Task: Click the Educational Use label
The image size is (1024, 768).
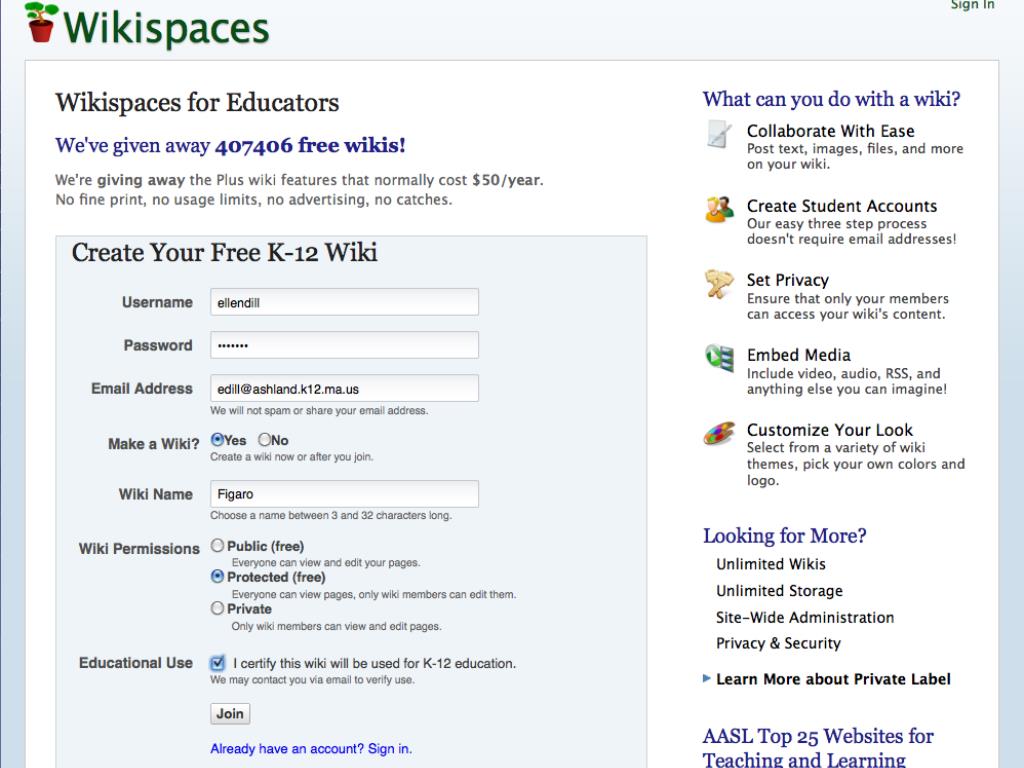Action: click(x=136, y=663)
